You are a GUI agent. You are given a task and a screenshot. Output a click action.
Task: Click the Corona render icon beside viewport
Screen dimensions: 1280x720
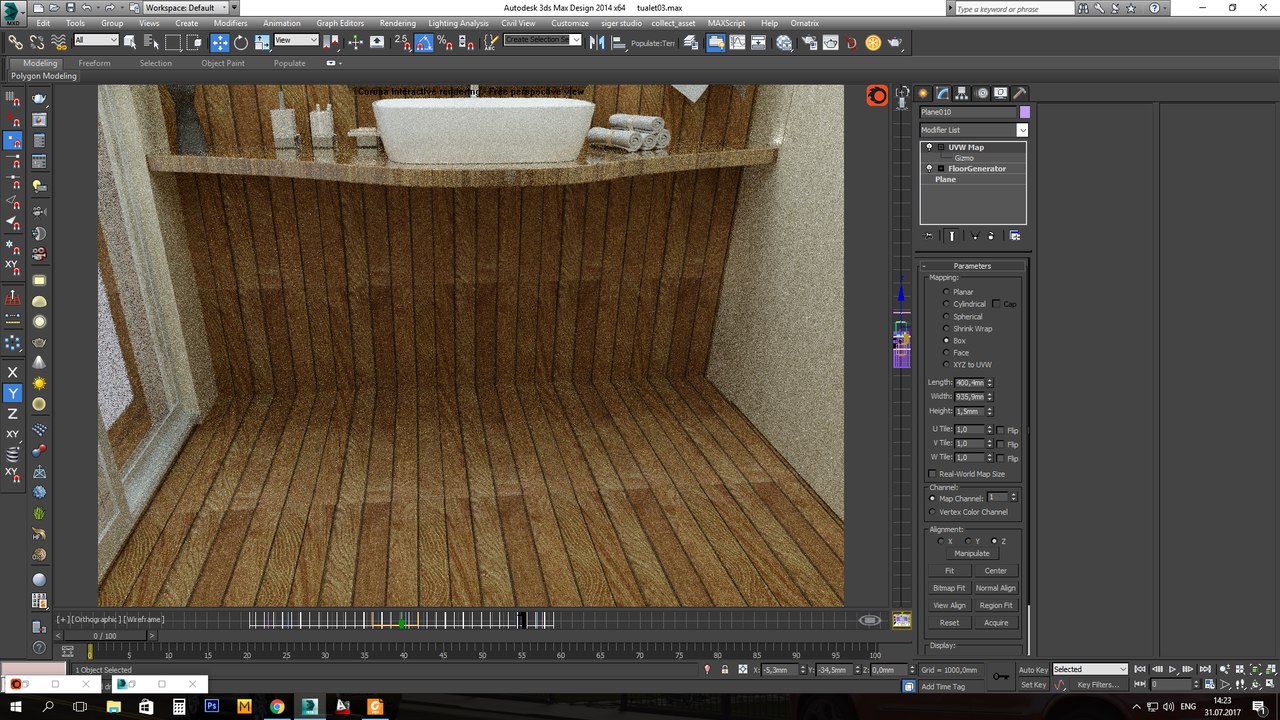pyautogui.click(x=877, y=95)
